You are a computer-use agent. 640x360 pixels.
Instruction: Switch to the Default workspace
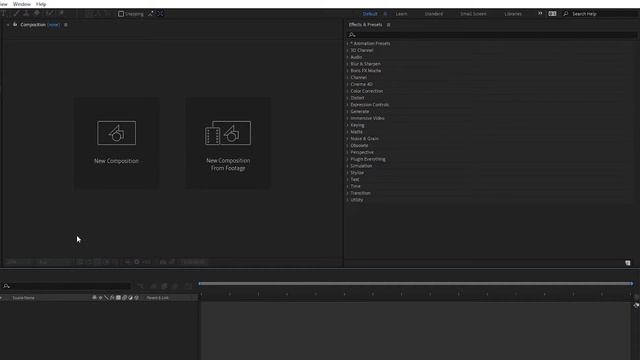tap(370, 14)
